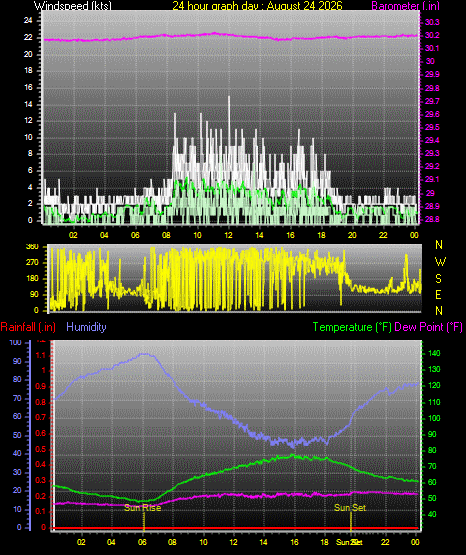Click the 100 humidity scale value
The height and width of the screenshot is (555, 466).
click(x=16, y=342)
